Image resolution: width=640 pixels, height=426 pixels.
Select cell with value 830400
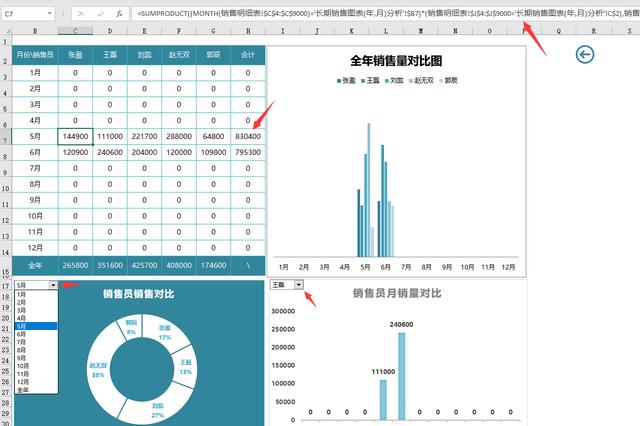248,136
